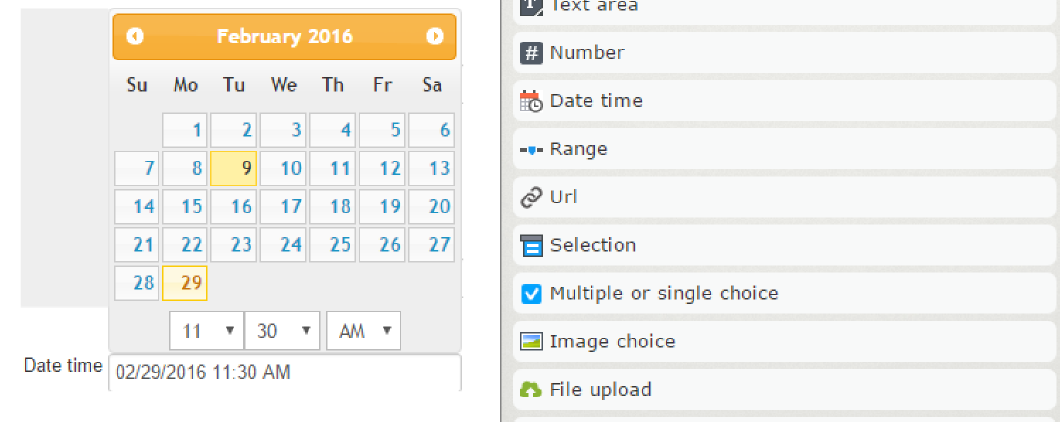
Task: Go to previous month in calendar
Action: [x=136, y=36]
